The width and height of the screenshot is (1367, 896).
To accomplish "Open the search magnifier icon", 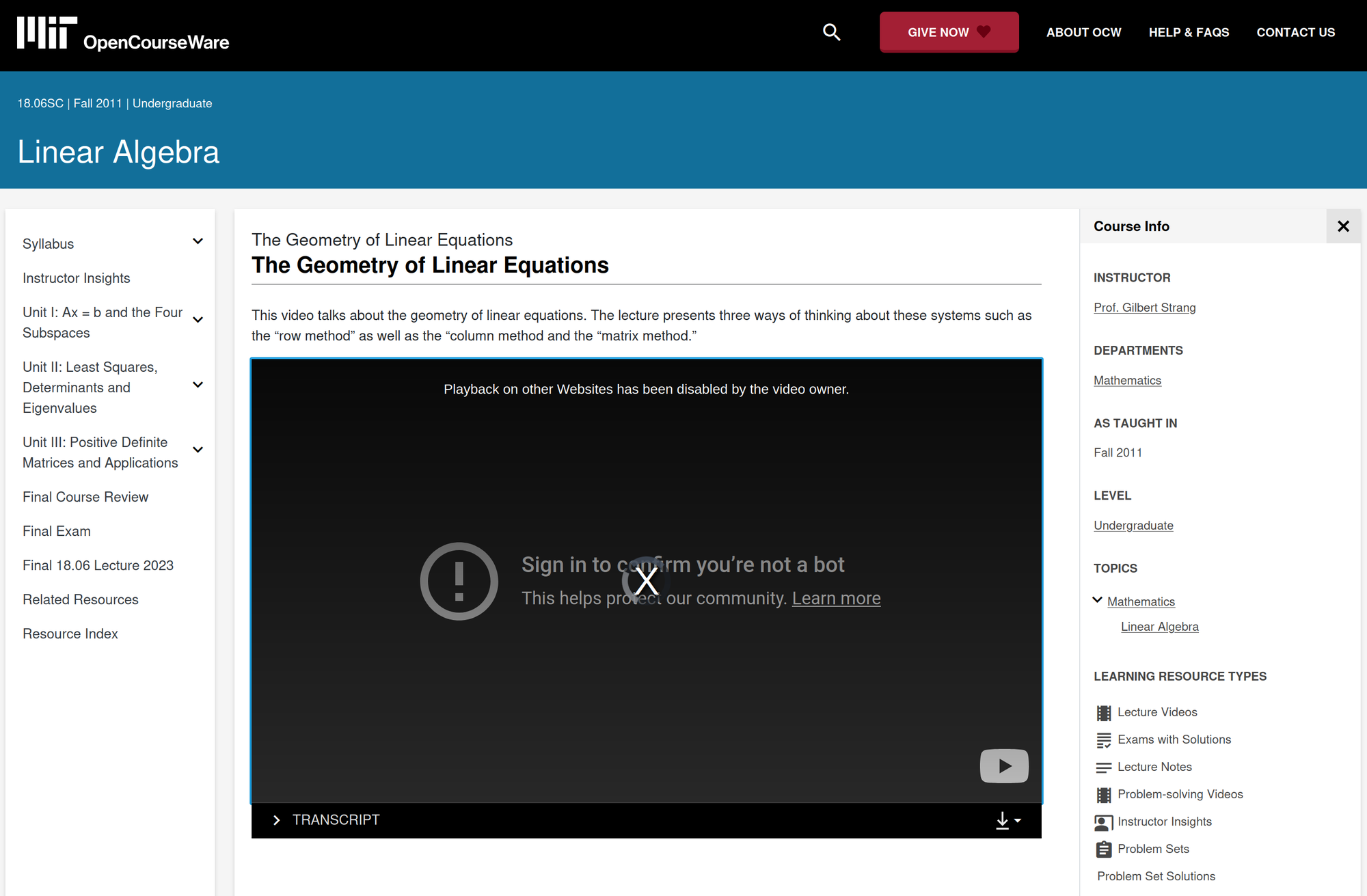I will pos(831,32).
